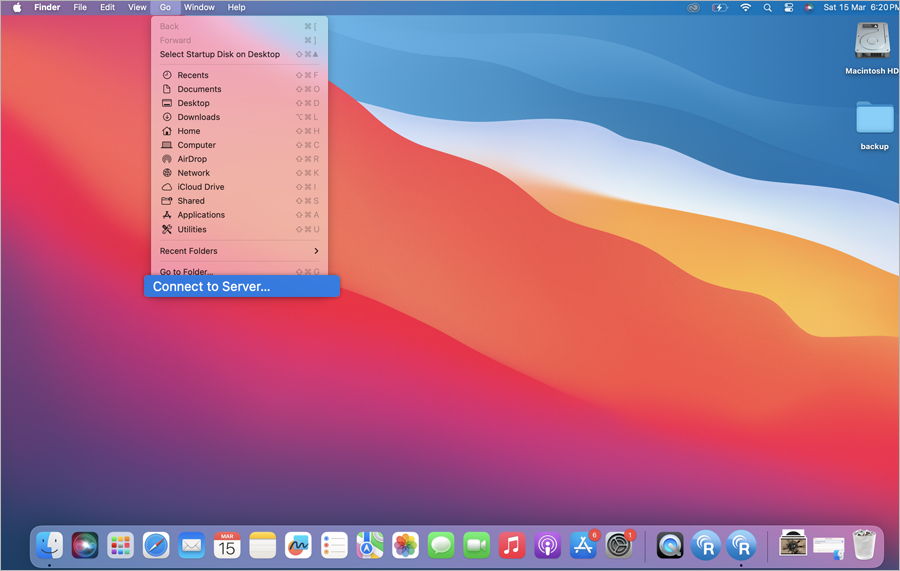Viewport: 900px width, 571px height.
Task: Choose Go to Folder… menu entry
Action: (x=239, y=271)
